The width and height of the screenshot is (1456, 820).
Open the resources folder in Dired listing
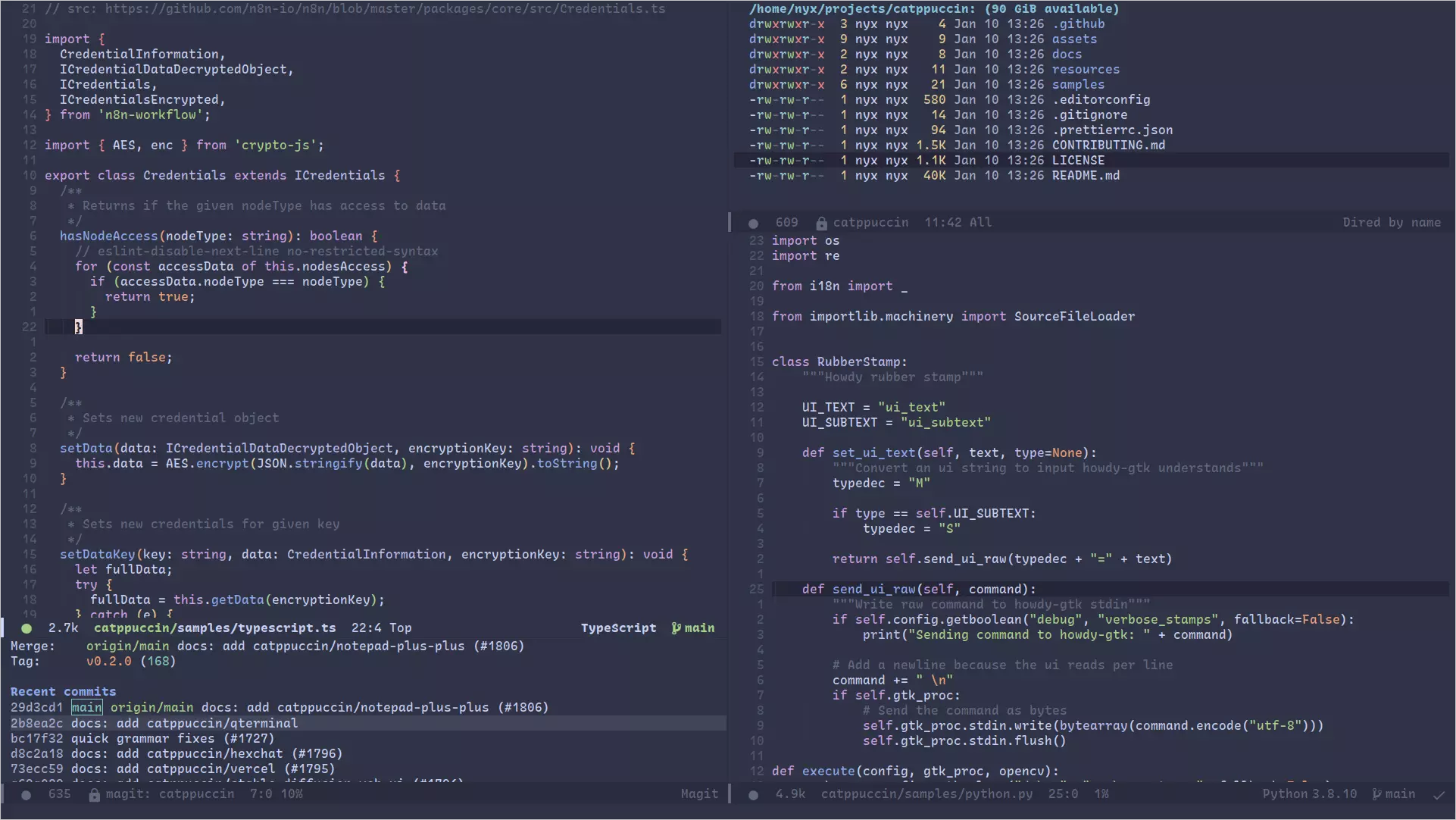coord(1085,70)
